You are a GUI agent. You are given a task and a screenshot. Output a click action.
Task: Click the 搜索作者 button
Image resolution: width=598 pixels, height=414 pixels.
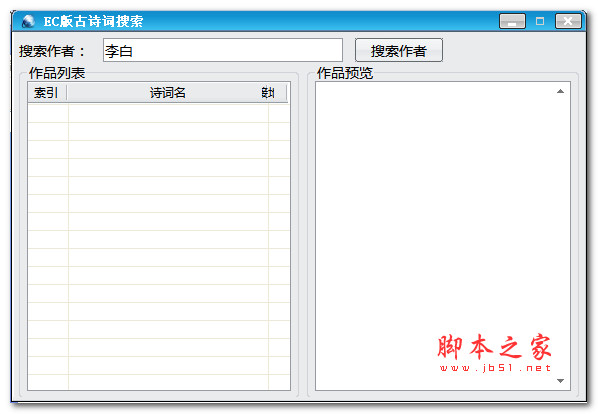point(399,50)
